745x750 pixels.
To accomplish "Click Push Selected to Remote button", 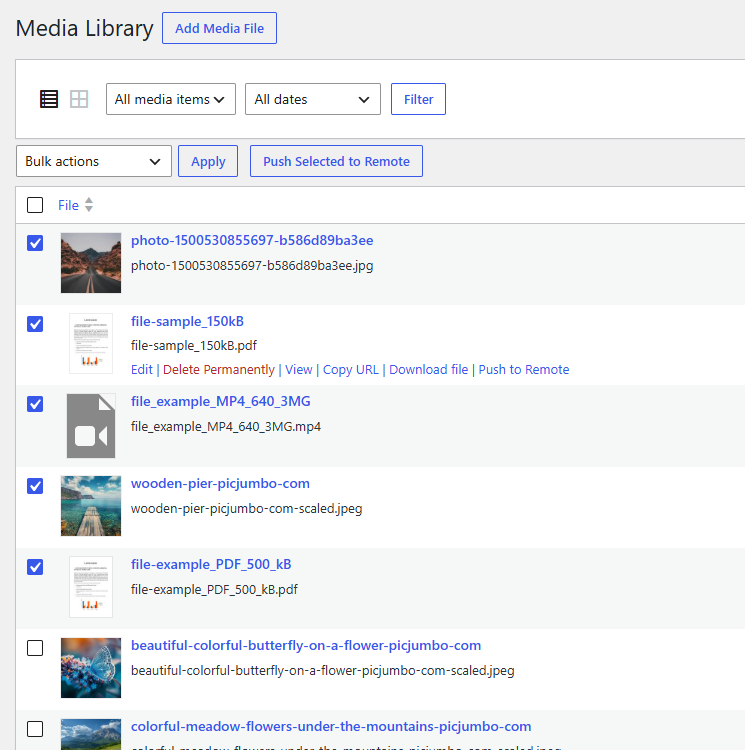I will click(336, 161).
